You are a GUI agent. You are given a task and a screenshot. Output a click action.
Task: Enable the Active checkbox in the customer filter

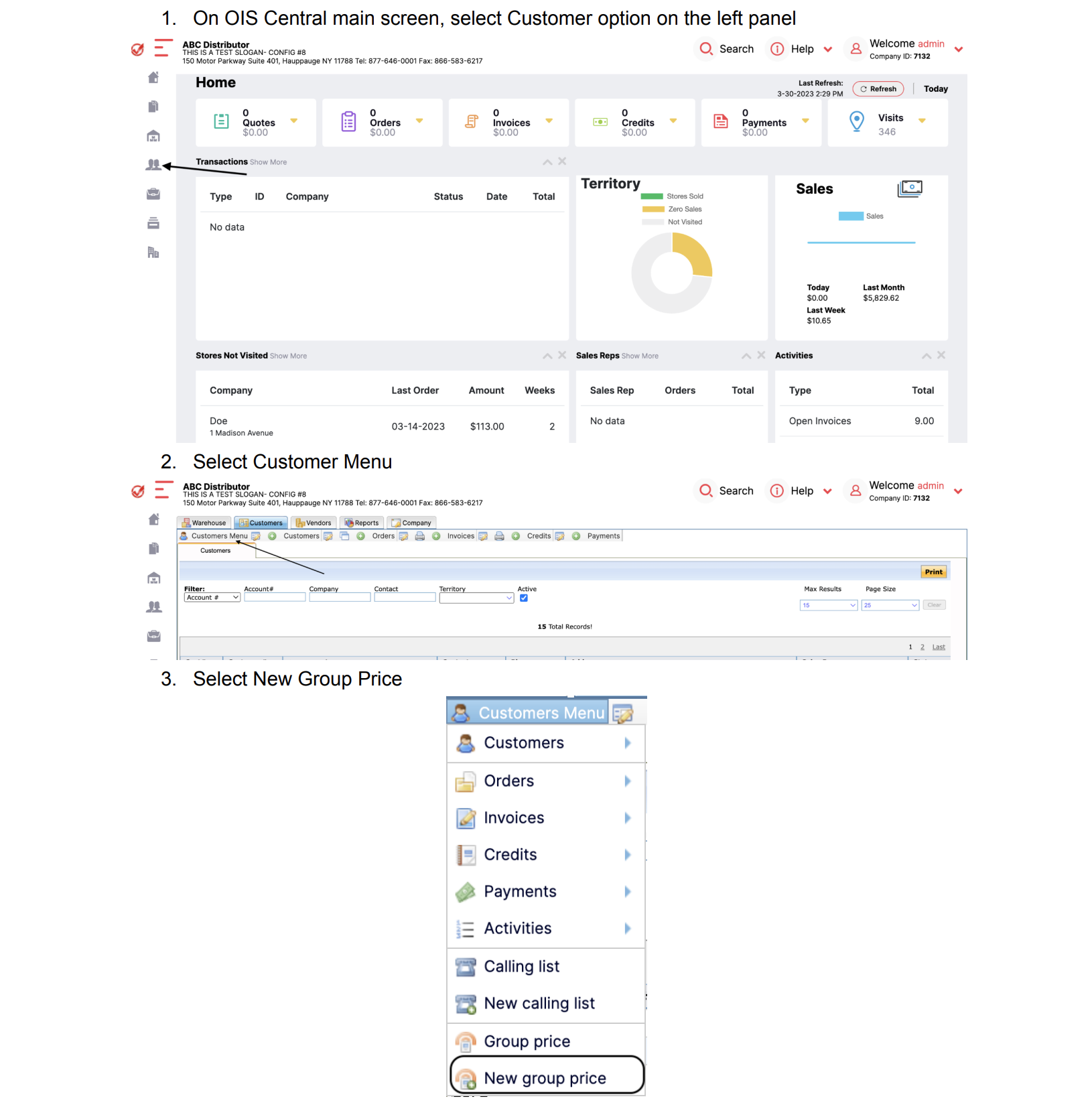(524, 598)
